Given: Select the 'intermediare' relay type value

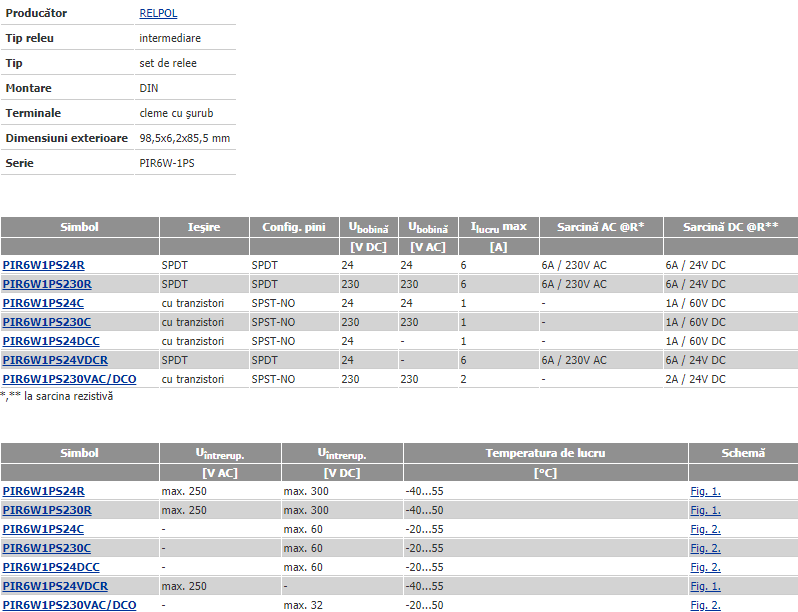Looking at the screenshot, I should coord(170,38).
